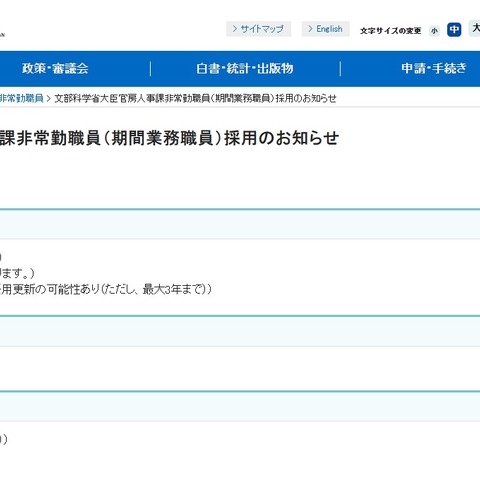Set font size to small (小)

pyautogui.click(x=434, y=31)
